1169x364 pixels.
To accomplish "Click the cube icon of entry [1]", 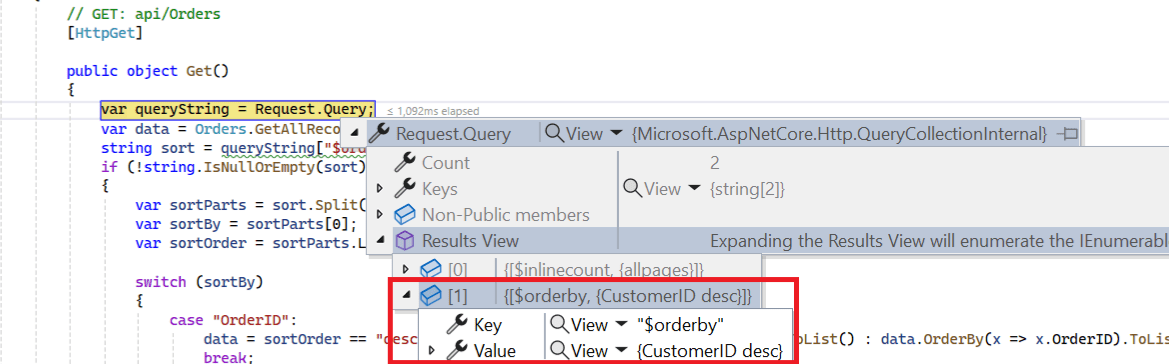I will coord(431,296).
